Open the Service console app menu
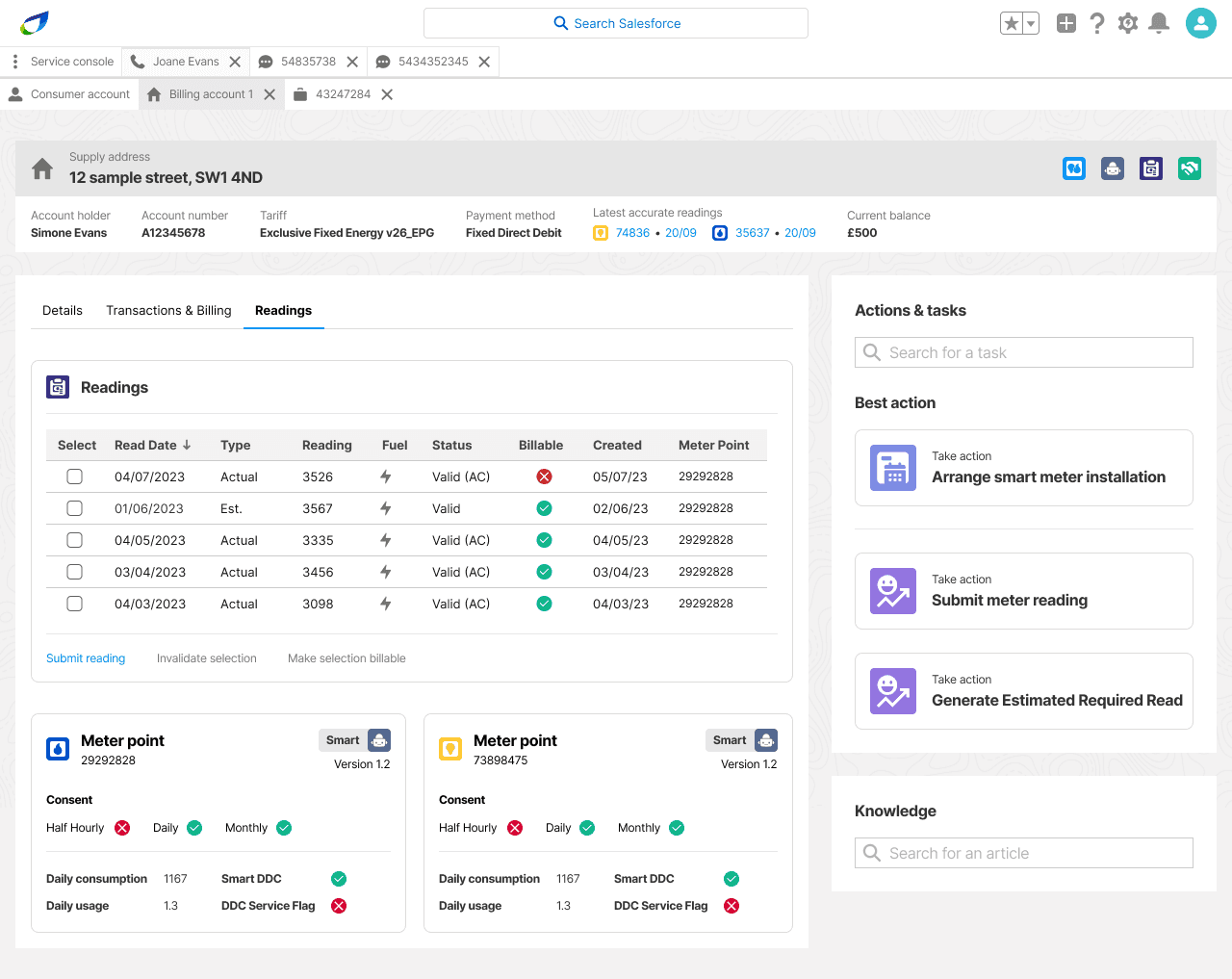 click(x=15, y=62)
